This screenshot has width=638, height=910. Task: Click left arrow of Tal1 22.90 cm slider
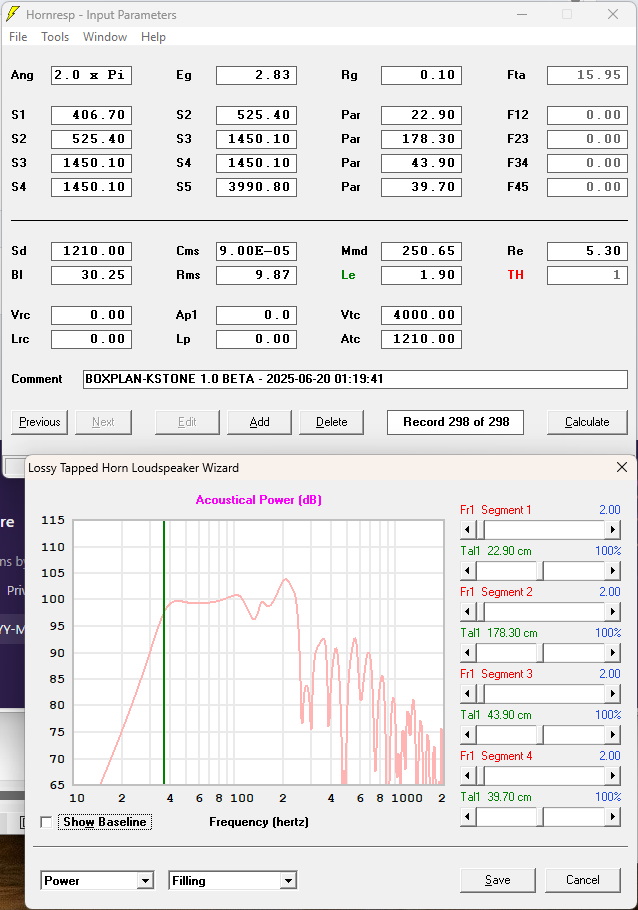coord(468,570)
